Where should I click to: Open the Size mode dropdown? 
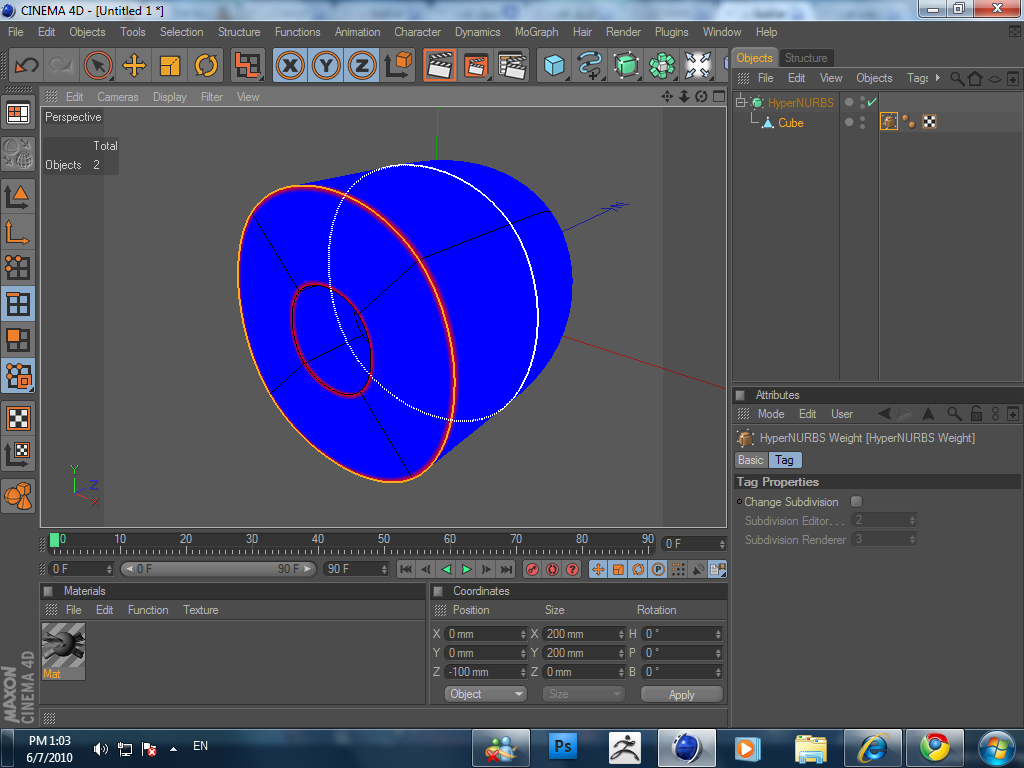click(583, 694)
